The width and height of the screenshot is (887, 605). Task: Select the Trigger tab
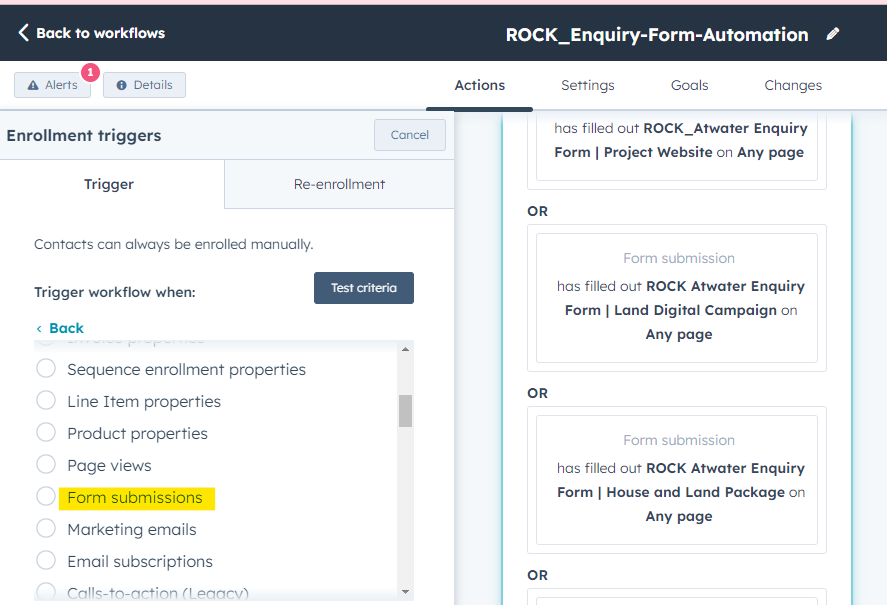pos(109,184)
